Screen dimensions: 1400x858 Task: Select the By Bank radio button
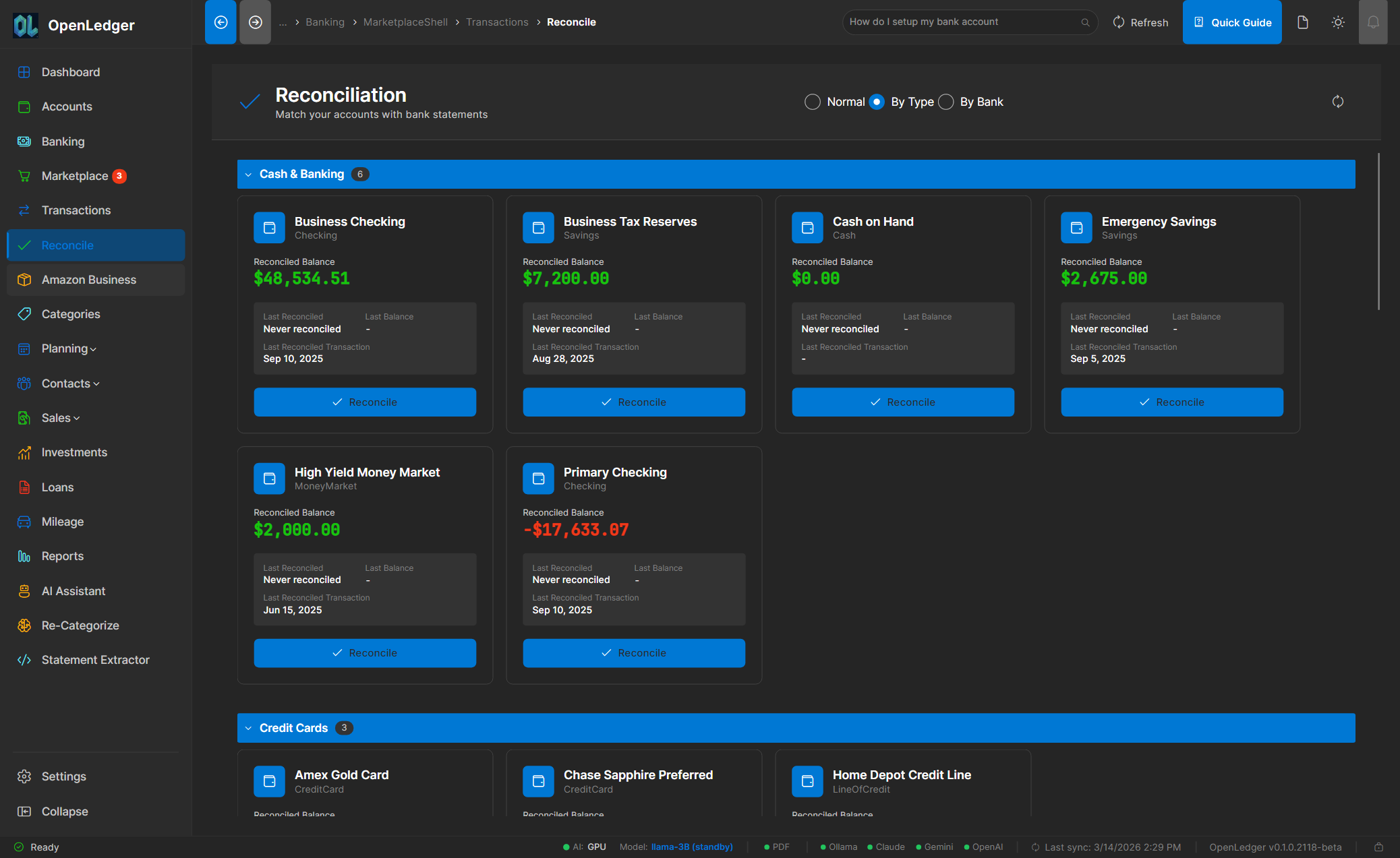point(946,102)
